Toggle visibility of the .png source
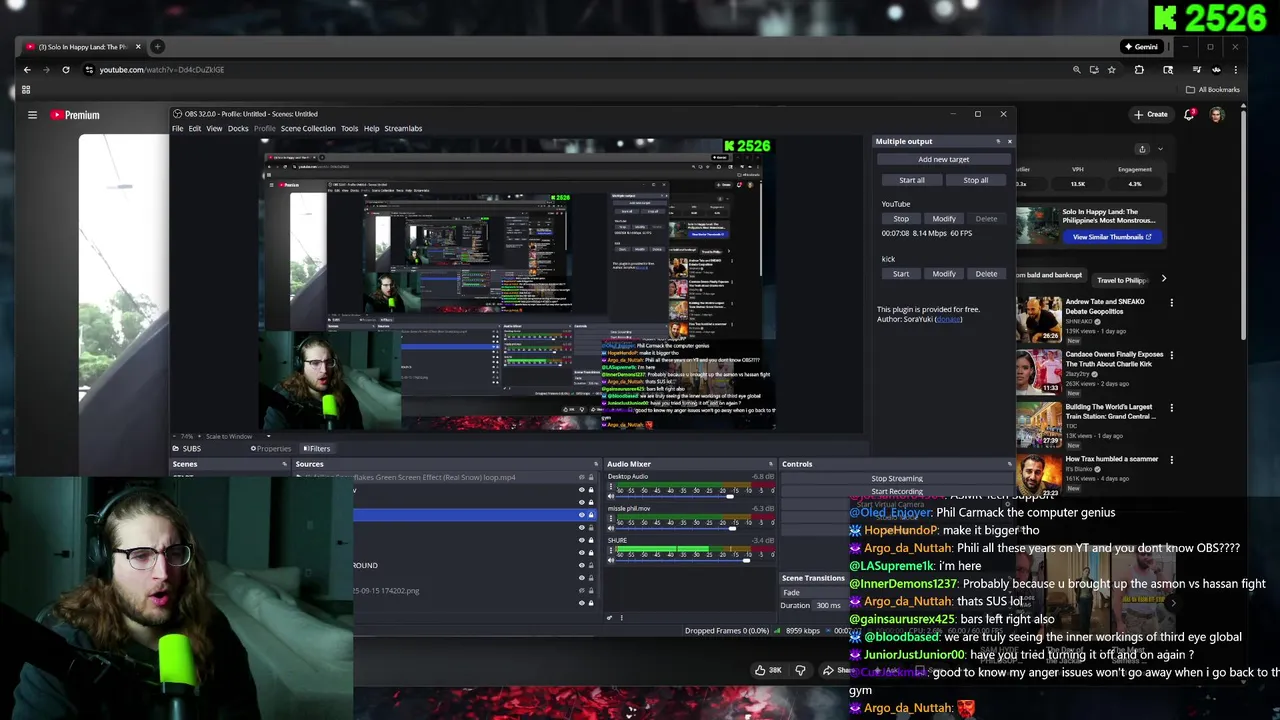Viewport: 1280px width, 720px height. (x=581, y=591)
